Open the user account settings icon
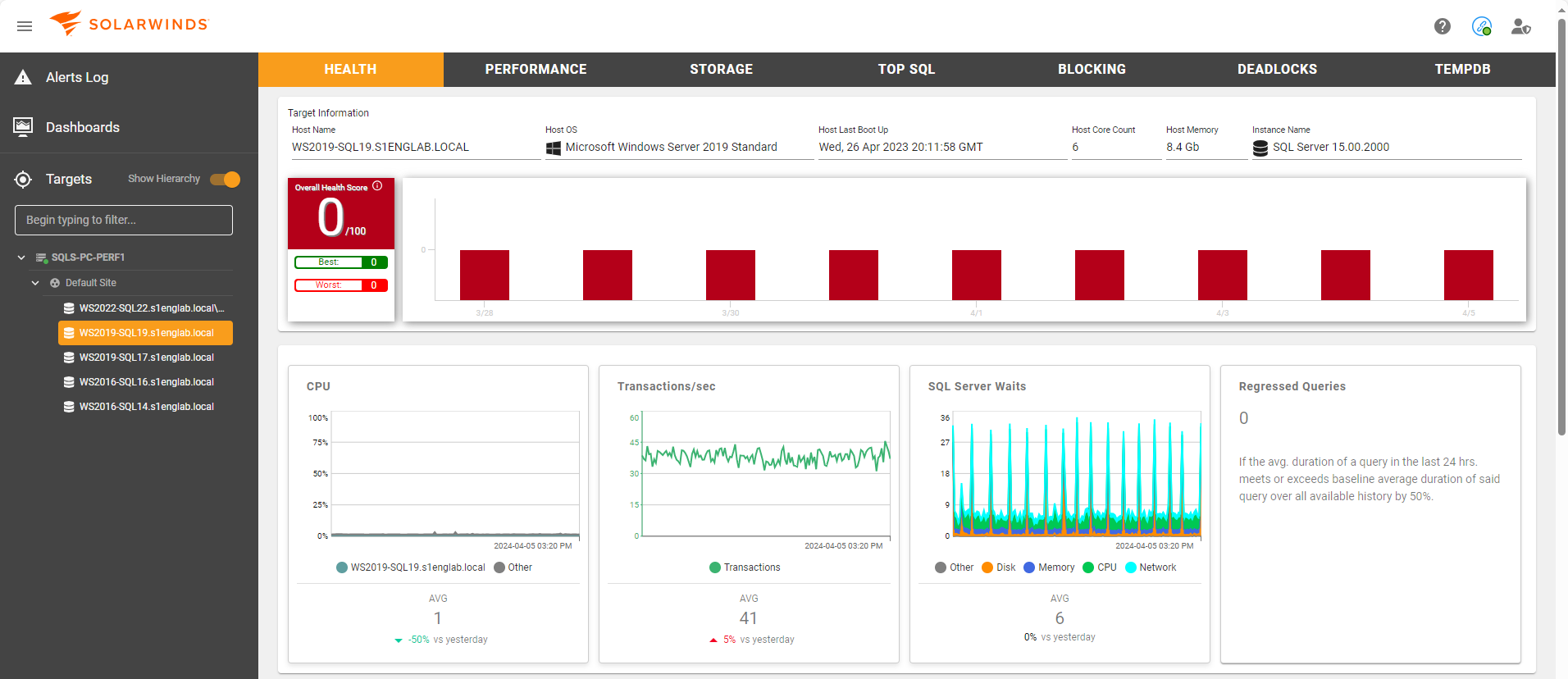This screenshot has height=679, width=1568. click(x=1520, y=26)
